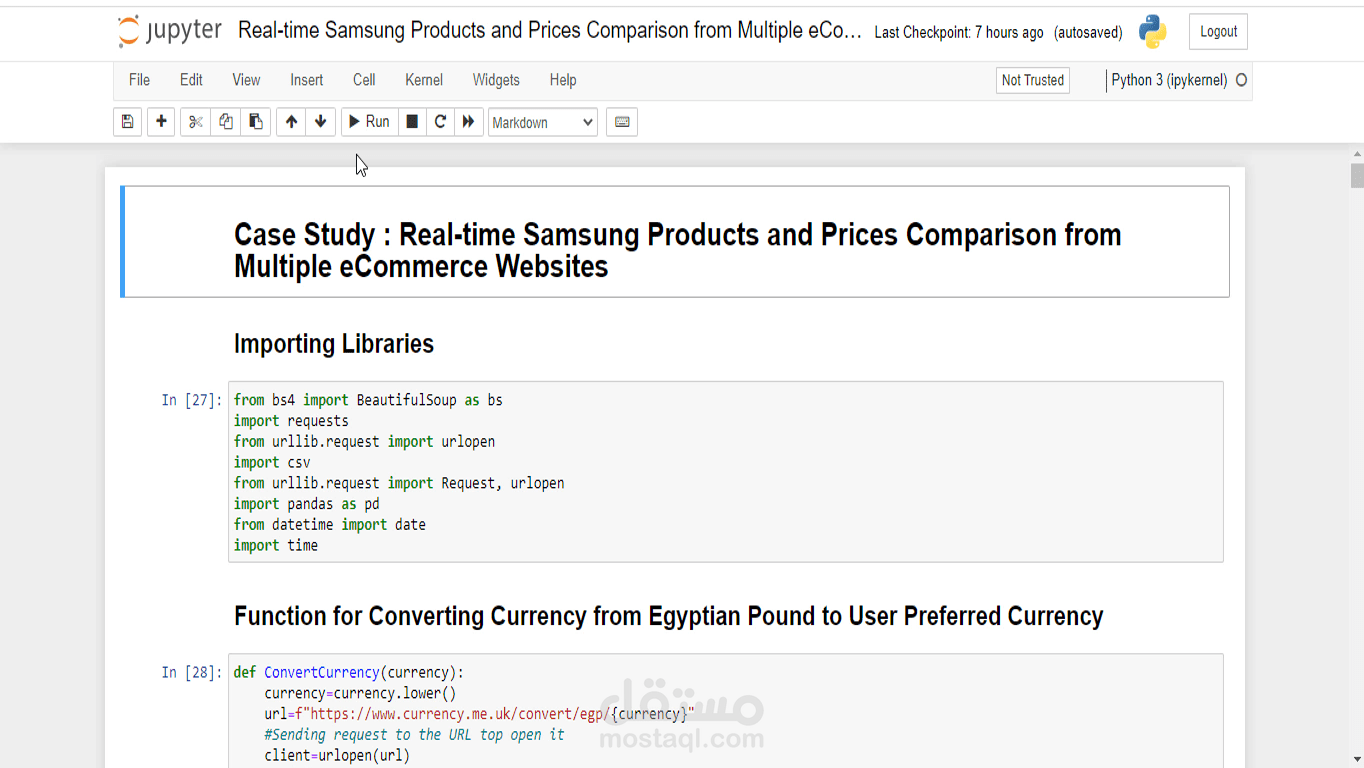Rename notebook by clicking its title

click(550, 30)
